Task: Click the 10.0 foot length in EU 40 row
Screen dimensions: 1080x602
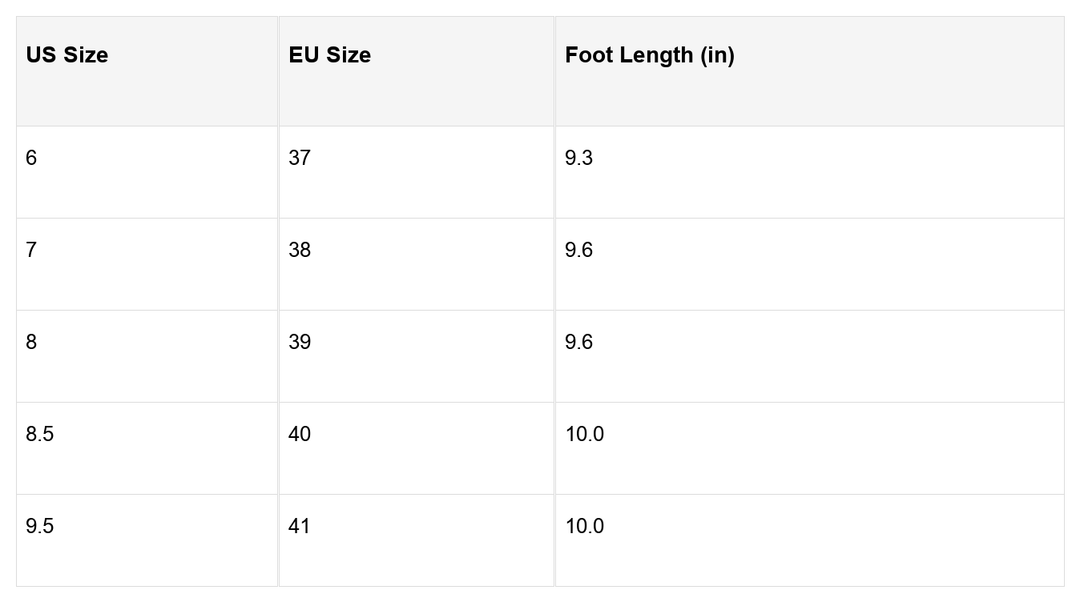Action: click(584, 434)
